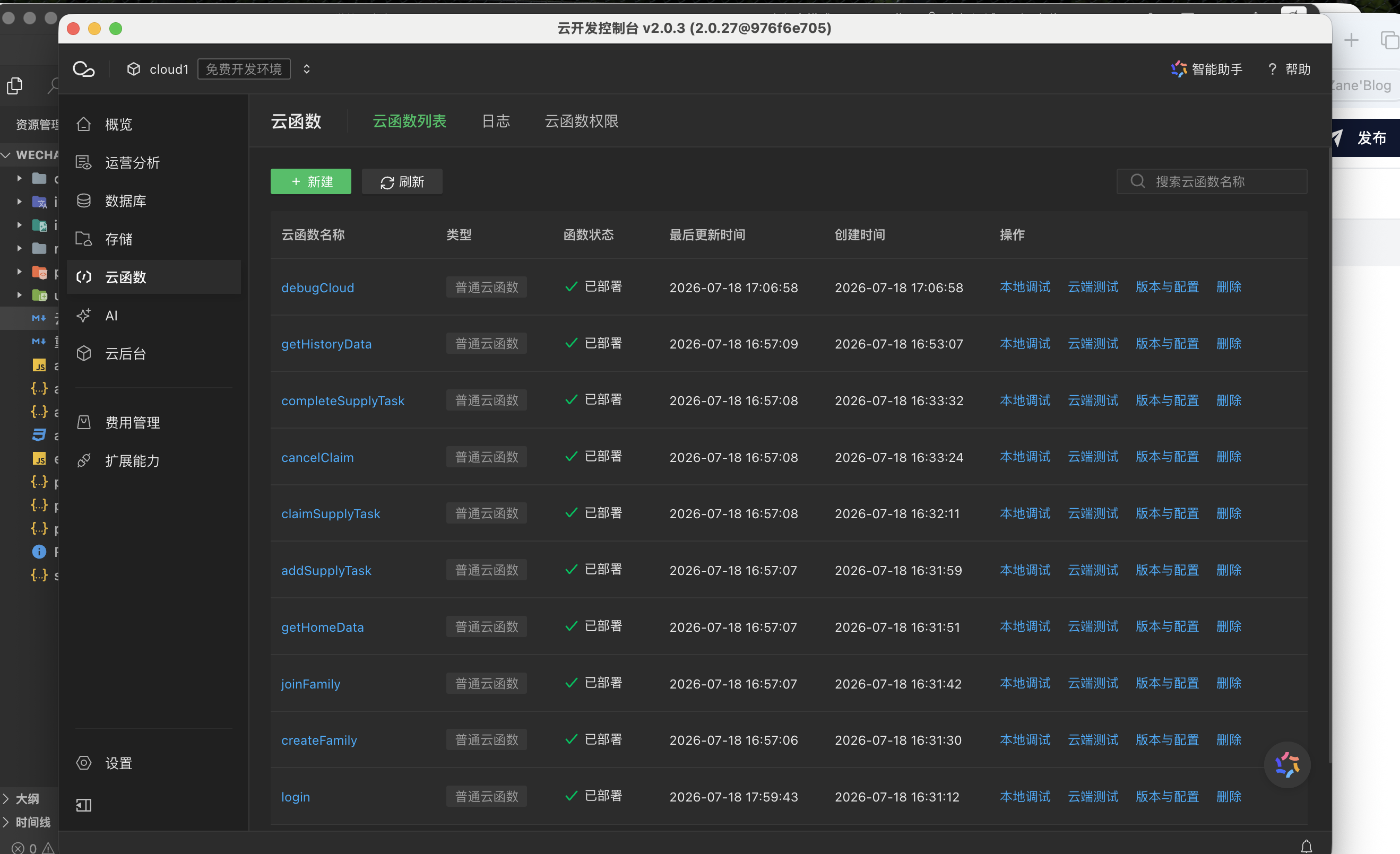The height and width of the screenshot is (854, 1400).
Task: Focus the 搜索云函数名称 search field
Action: point(1212,182)
